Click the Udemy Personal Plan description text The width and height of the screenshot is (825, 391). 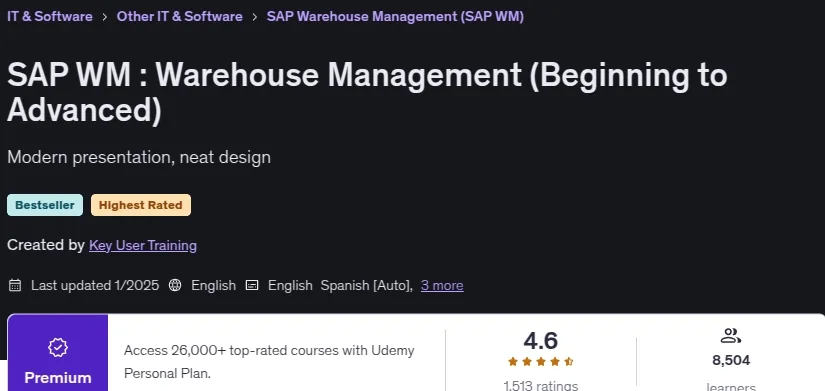point(269,362)
